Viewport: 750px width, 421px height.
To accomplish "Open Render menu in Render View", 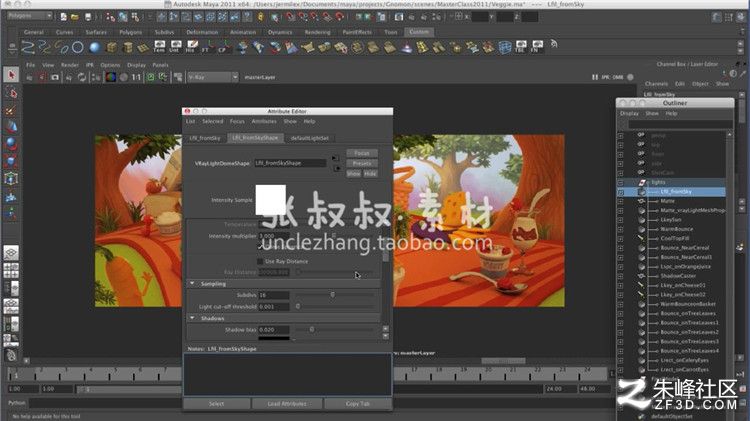I will coord(70,65).
